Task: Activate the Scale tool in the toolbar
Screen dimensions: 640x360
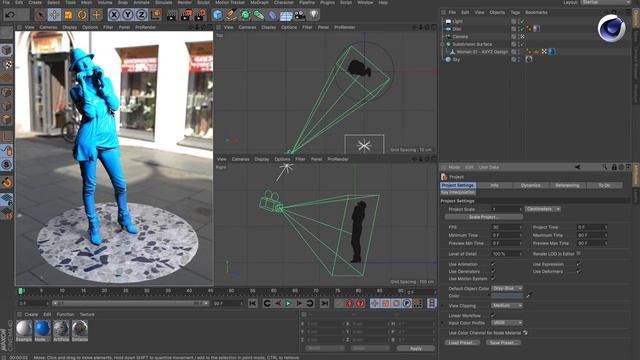Action: [x=68, y=15]
